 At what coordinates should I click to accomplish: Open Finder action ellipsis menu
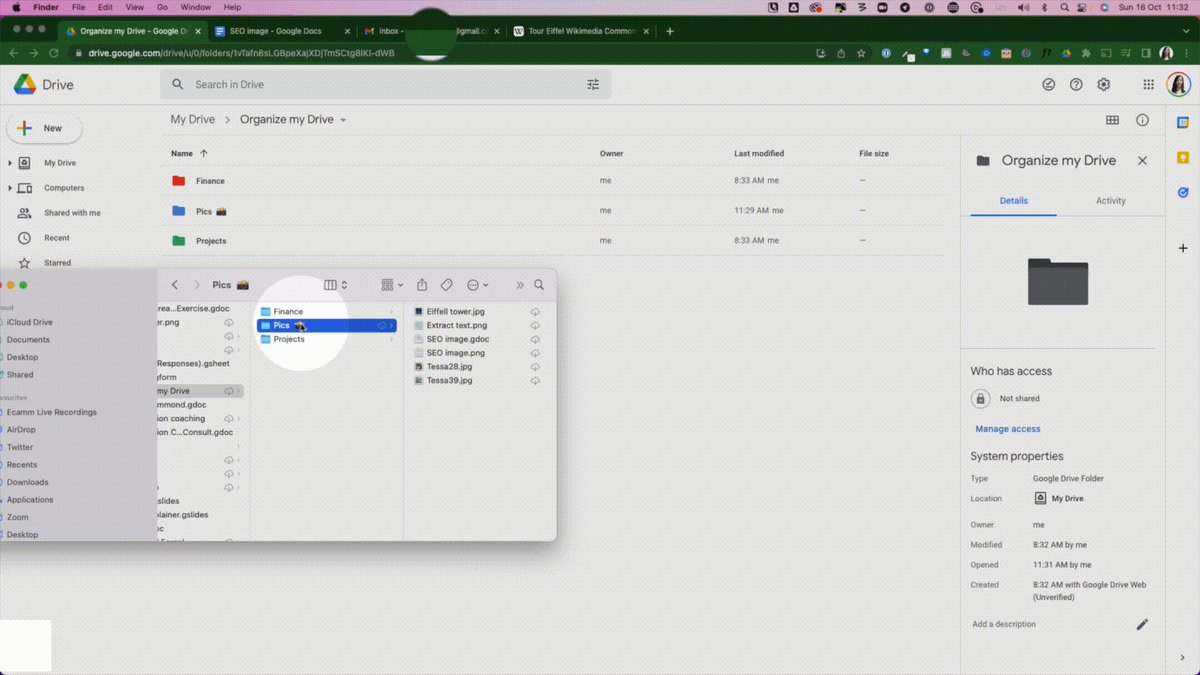478,285
